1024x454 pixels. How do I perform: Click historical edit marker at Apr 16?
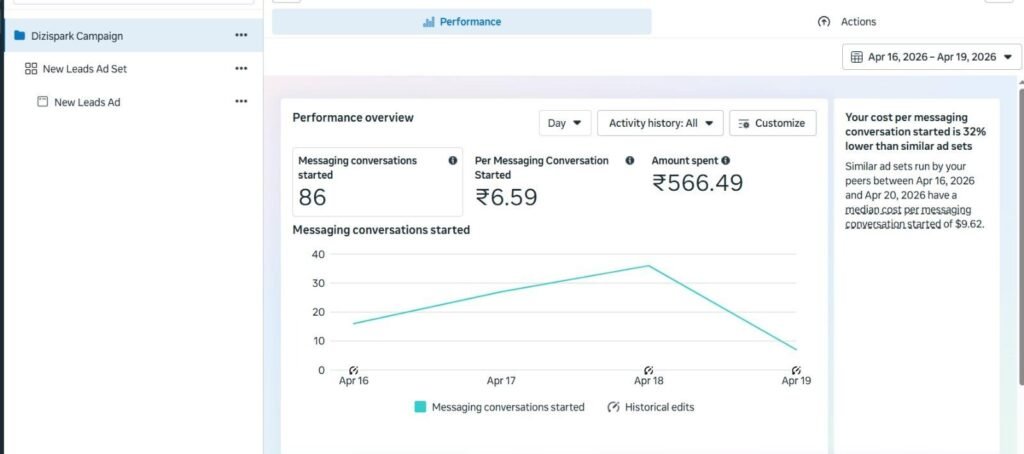[353, 370]
